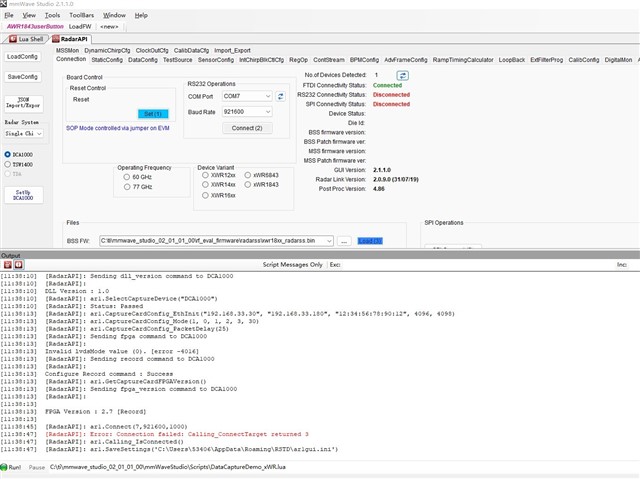This screenshot has width=640, height=479.
Task: Click the LoadFW toolbar item
Action: click(x=80, y=27)
